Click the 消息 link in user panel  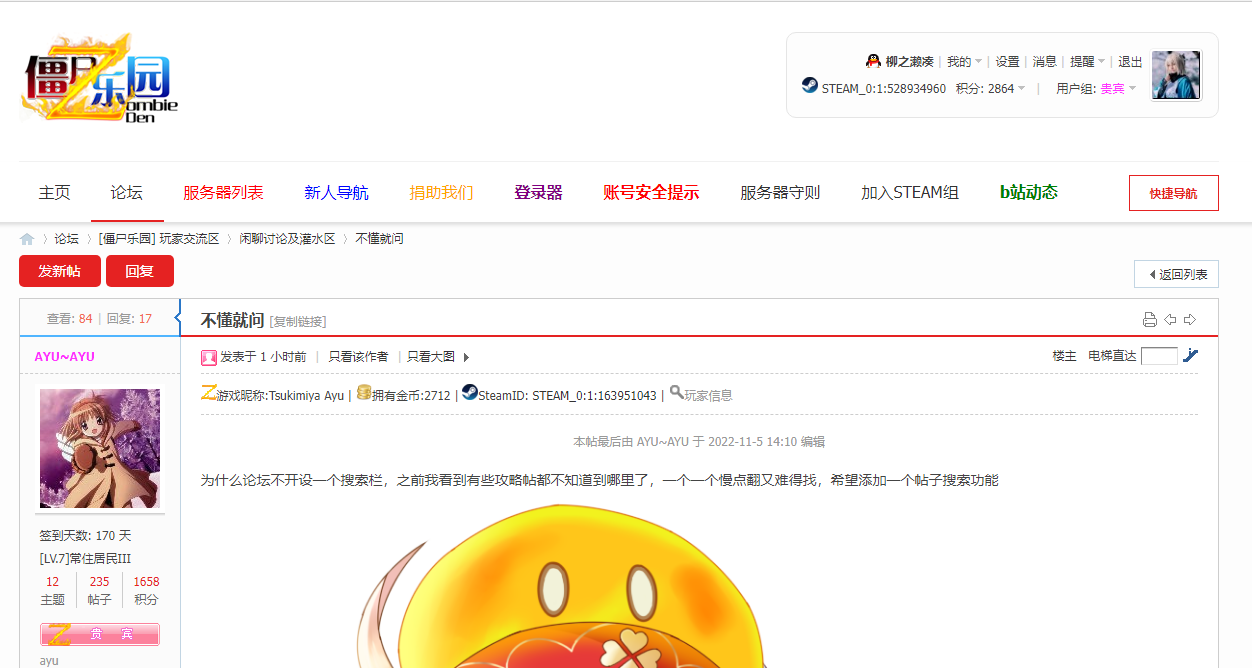pyautogui.click(x=1044, y=61)
